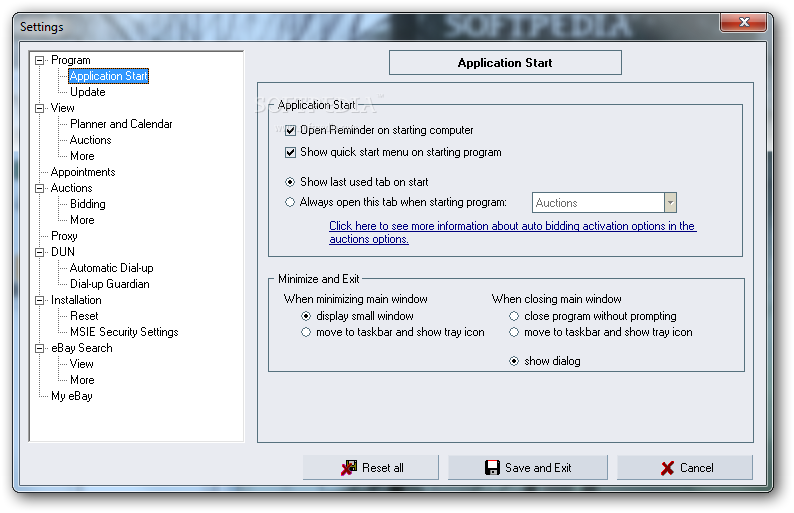Collapse the eBay Search tree node

coord(39,348)
